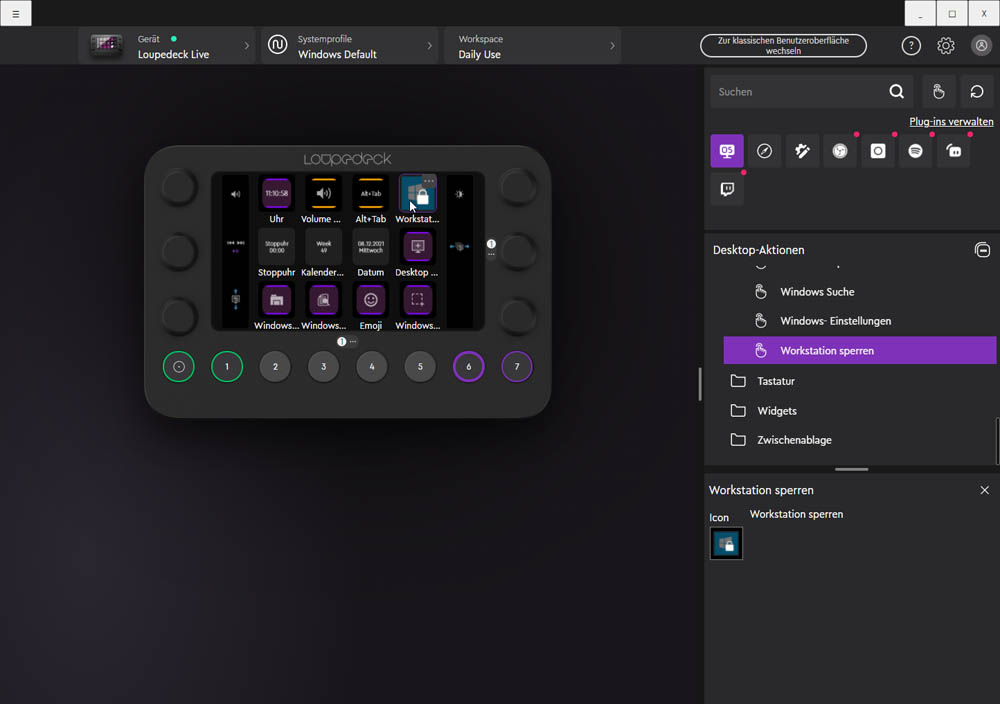Click the rotation refresh icon beside search
The image size is (1000, 704).
tap(976, 92)
